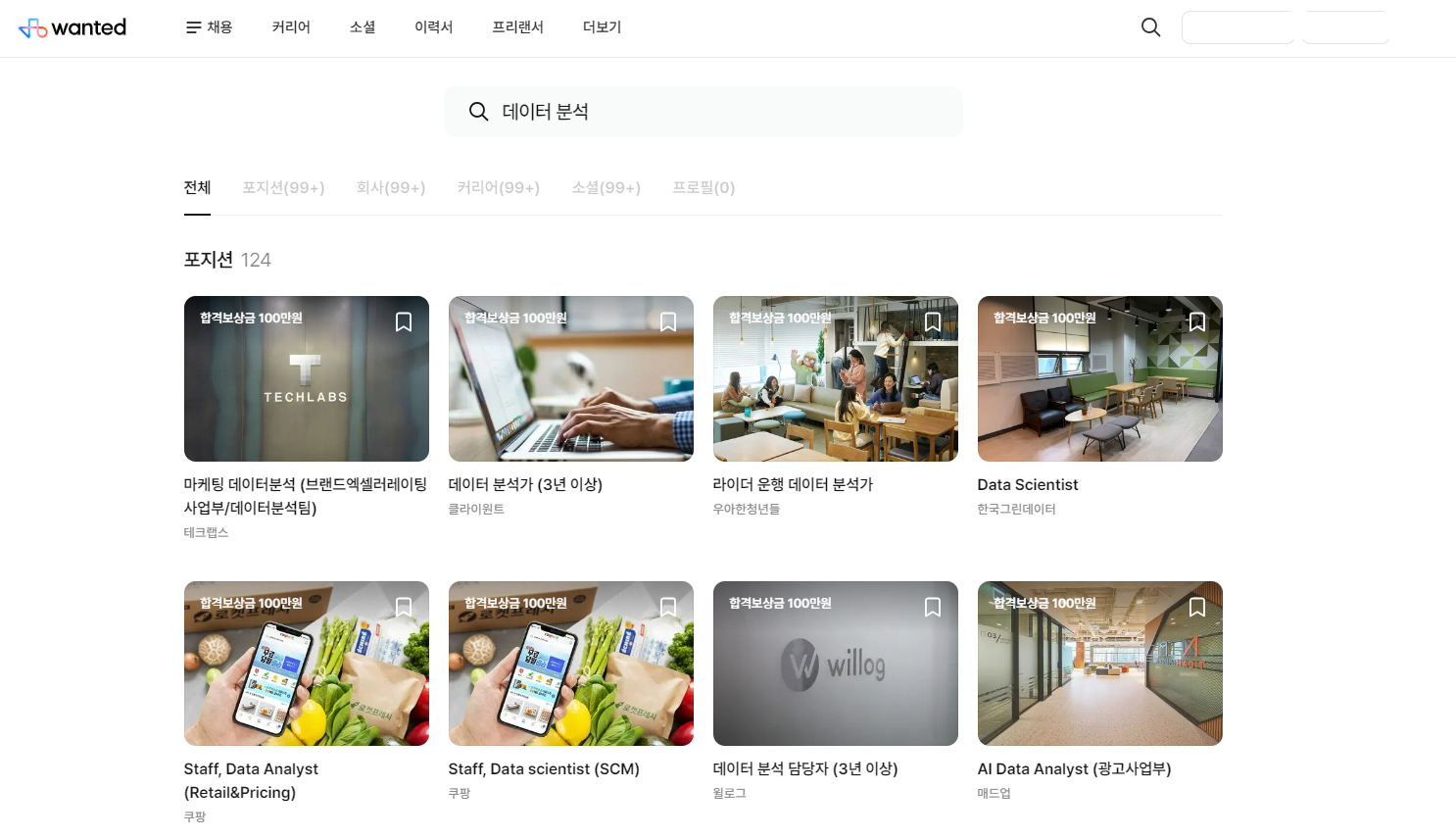1456x838 pixels.
Task: Bookmark the 클라이원트 데이터 분석가 position
Action: [x=667, y=322]
